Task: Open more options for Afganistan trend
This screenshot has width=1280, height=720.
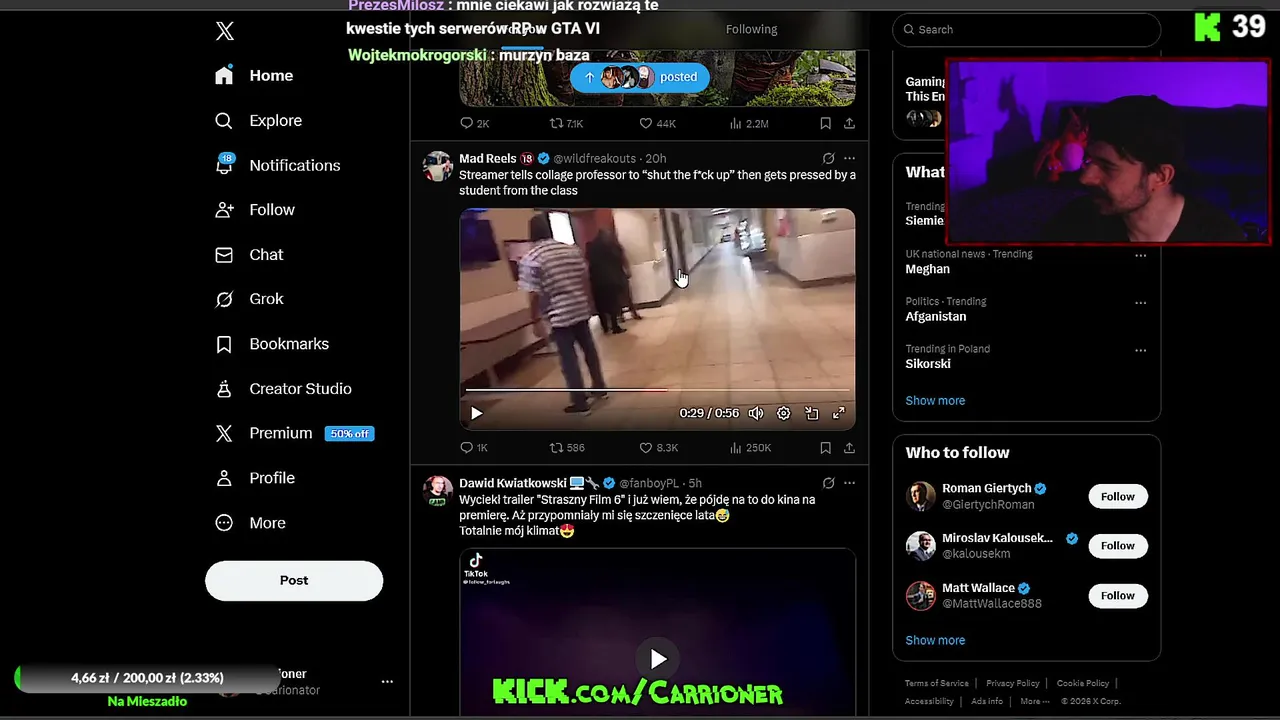Action: 1140,303
